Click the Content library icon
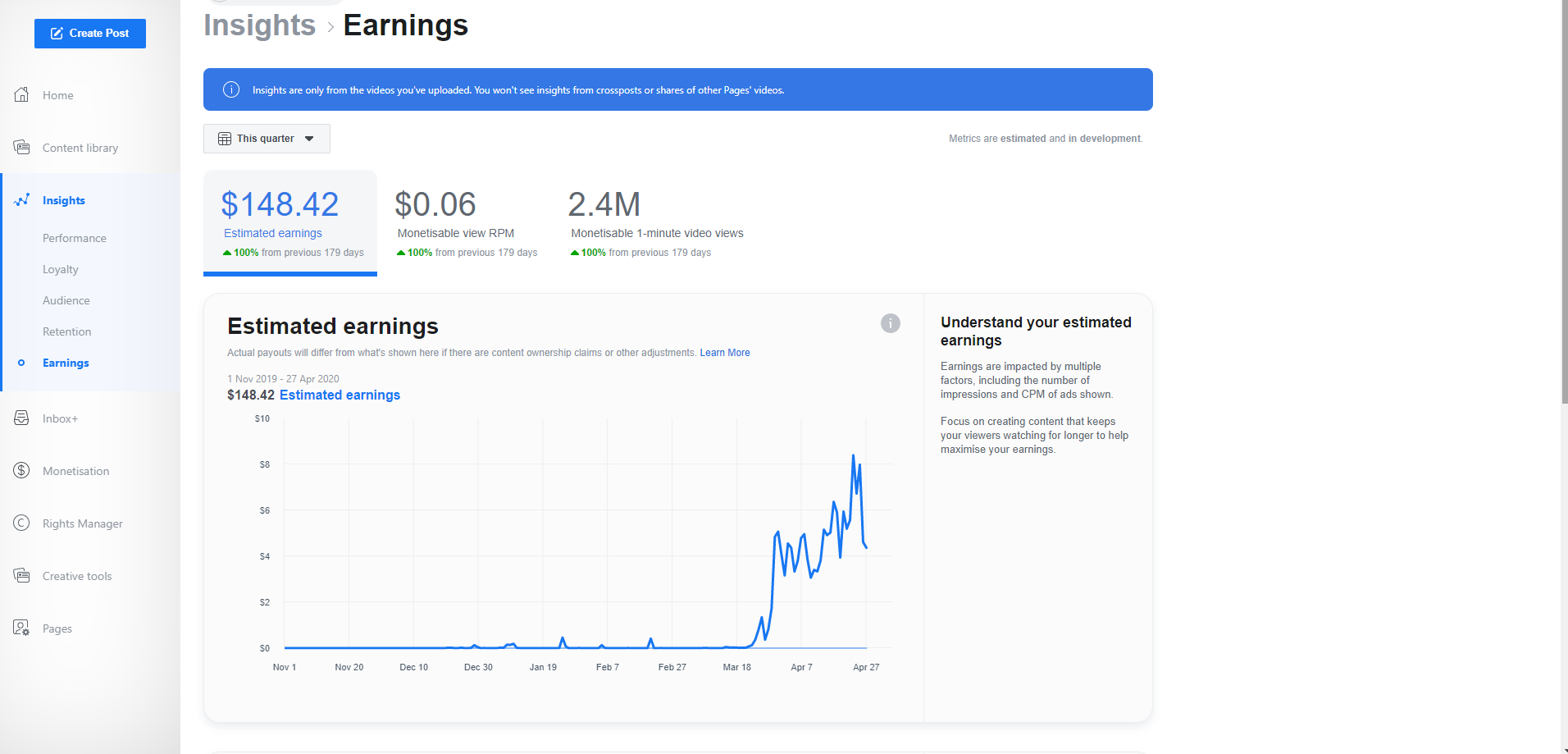Image resolution: width=1568 pixels, height=754 pixels. point(22,147)
